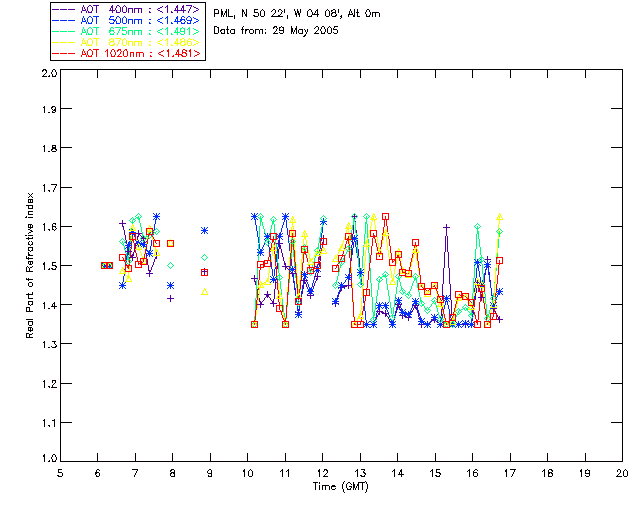Click the y-axis label 1.5
This screenshot has height=512, width=640.
coord(49,266)
